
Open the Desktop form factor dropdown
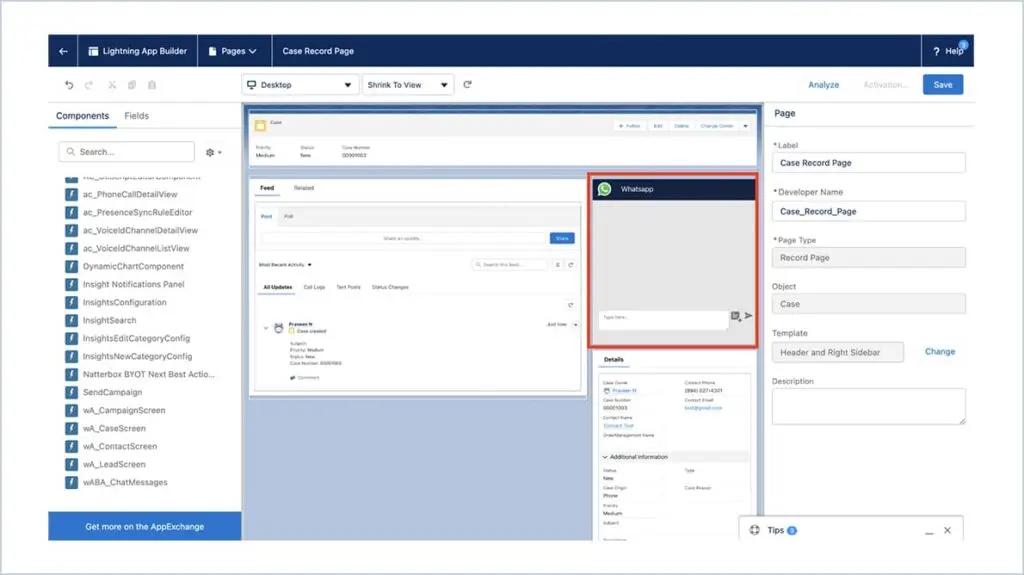coord(300,85)
